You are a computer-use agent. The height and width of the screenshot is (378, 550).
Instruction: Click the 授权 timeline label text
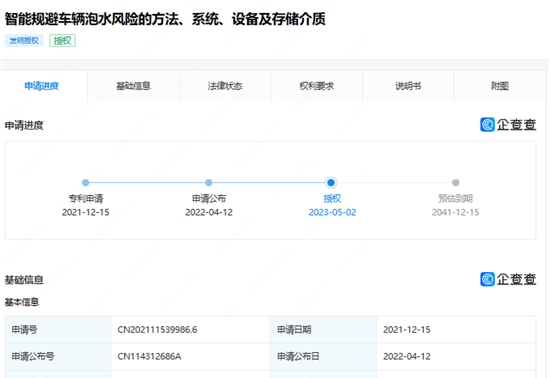click(332, 198)
